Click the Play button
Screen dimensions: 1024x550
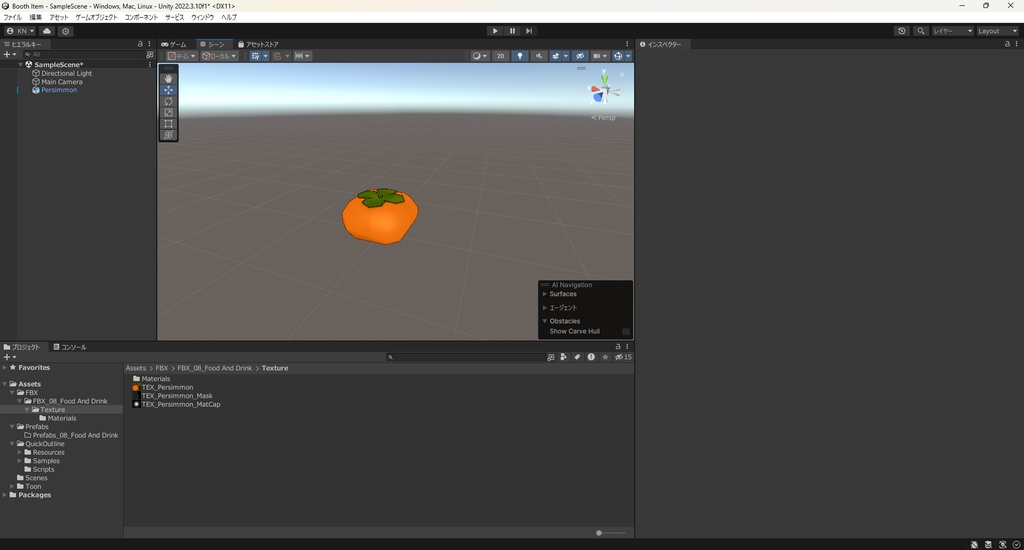[495, 31]
